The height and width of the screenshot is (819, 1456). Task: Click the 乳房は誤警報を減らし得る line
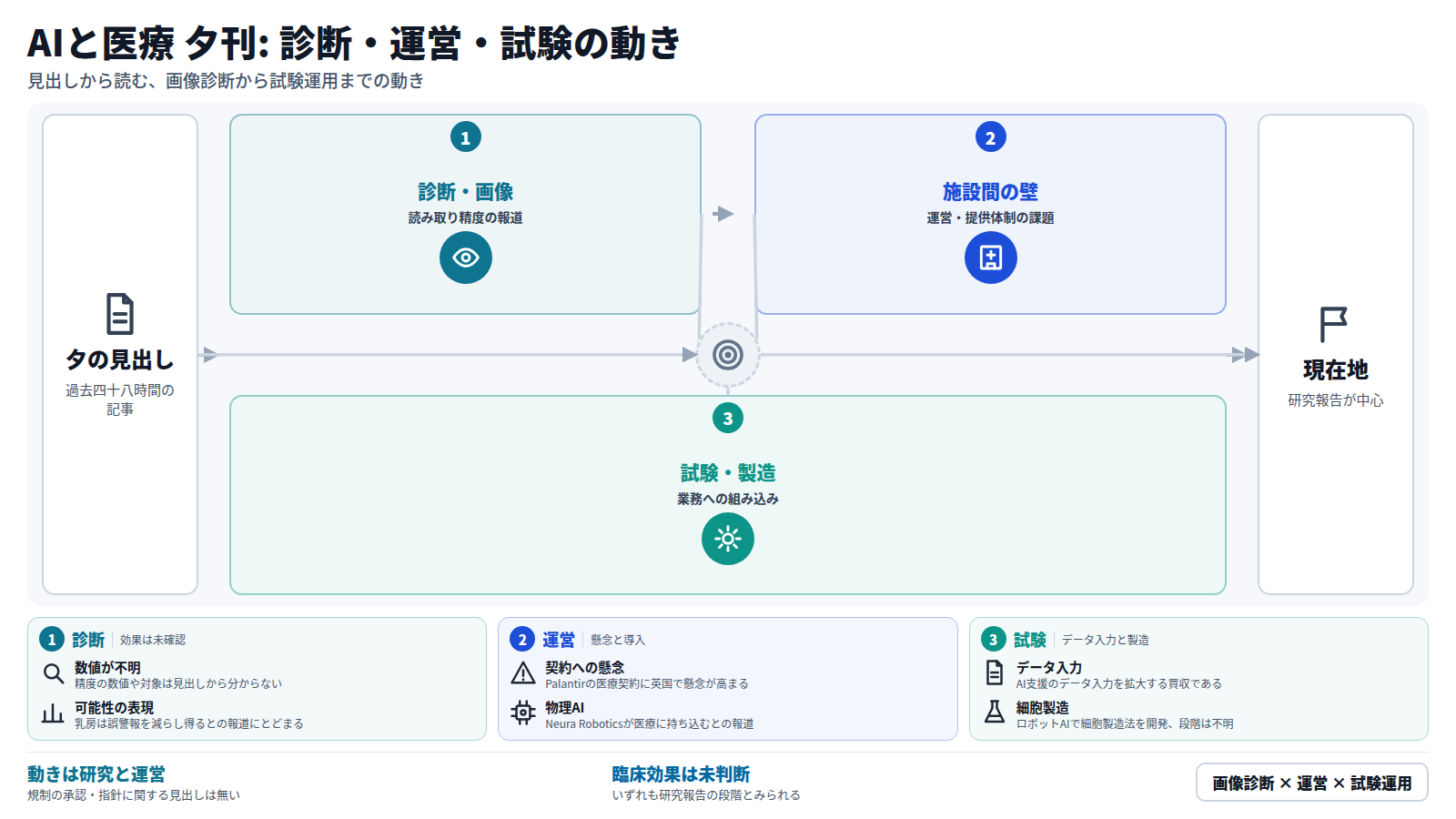(189, 723)
